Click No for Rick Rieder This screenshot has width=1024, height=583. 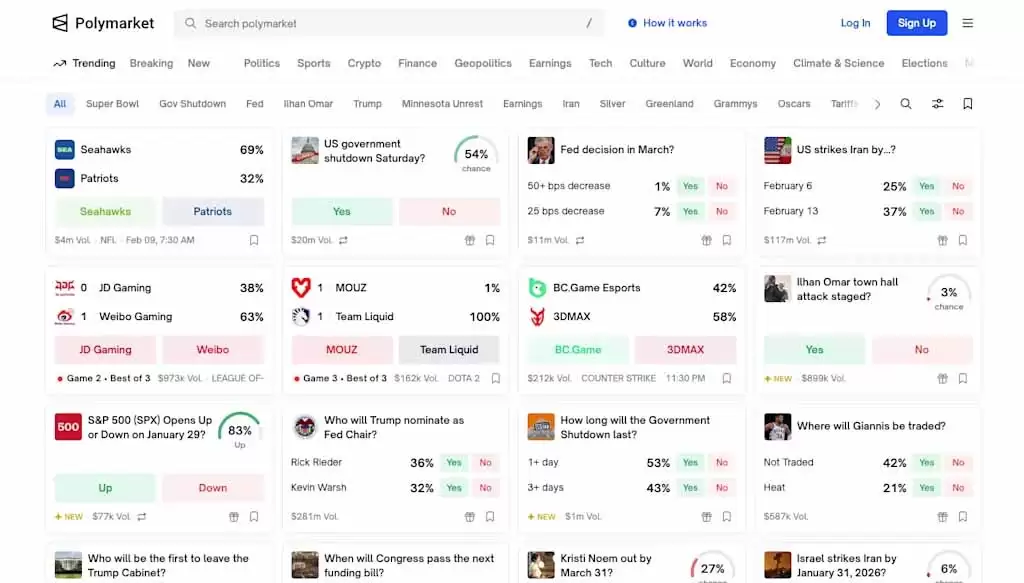[485, 463]
